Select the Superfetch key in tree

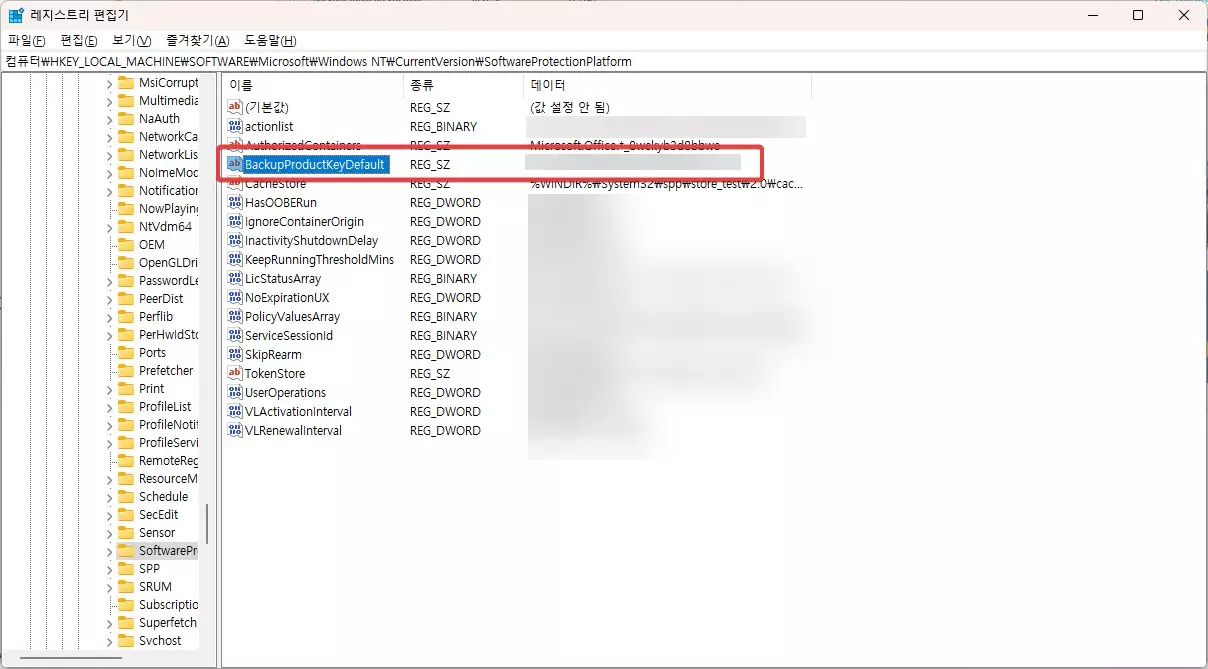(168, 622)
